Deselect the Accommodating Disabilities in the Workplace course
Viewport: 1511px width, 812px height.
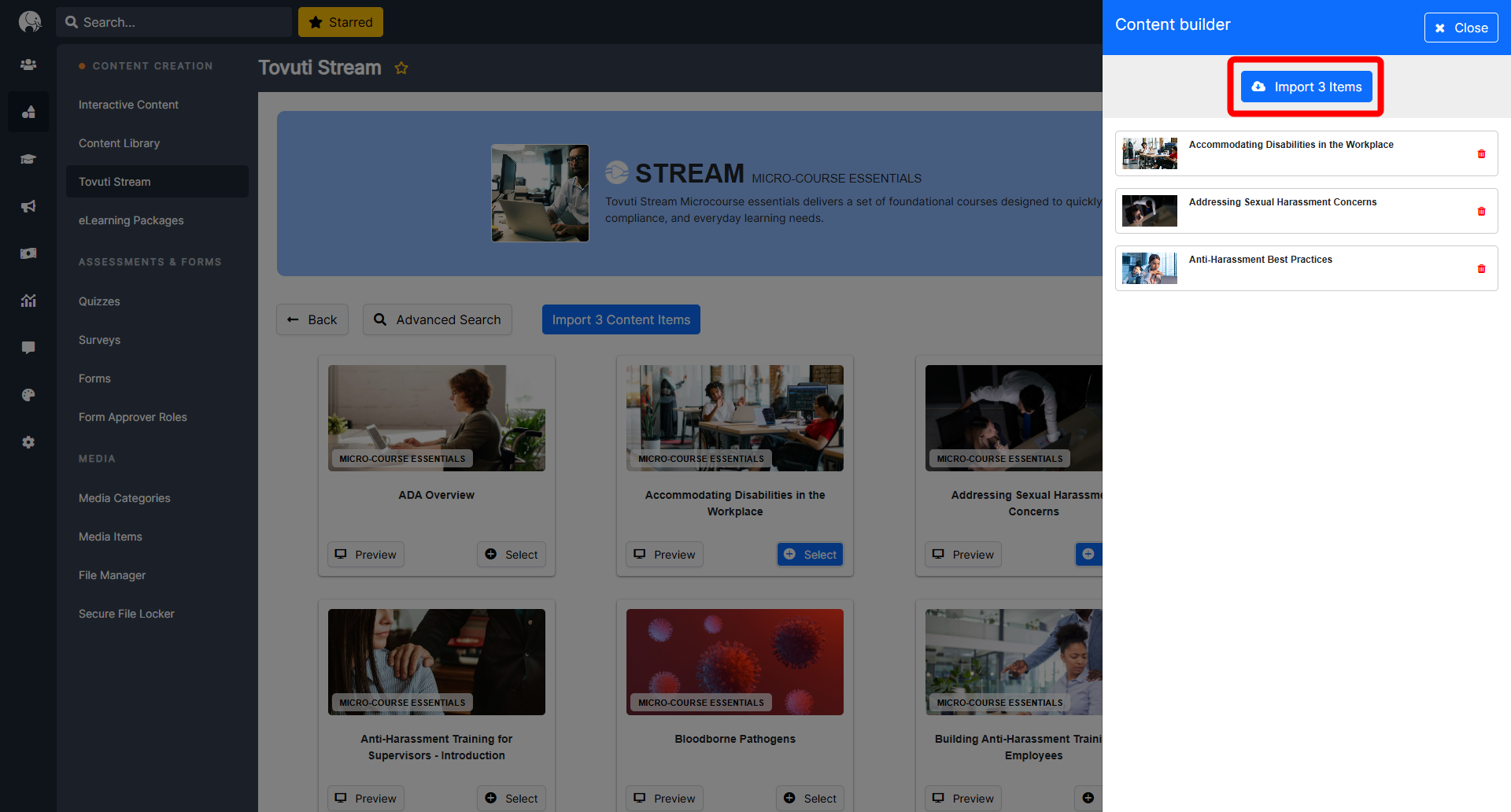click(x=810, y=555)
